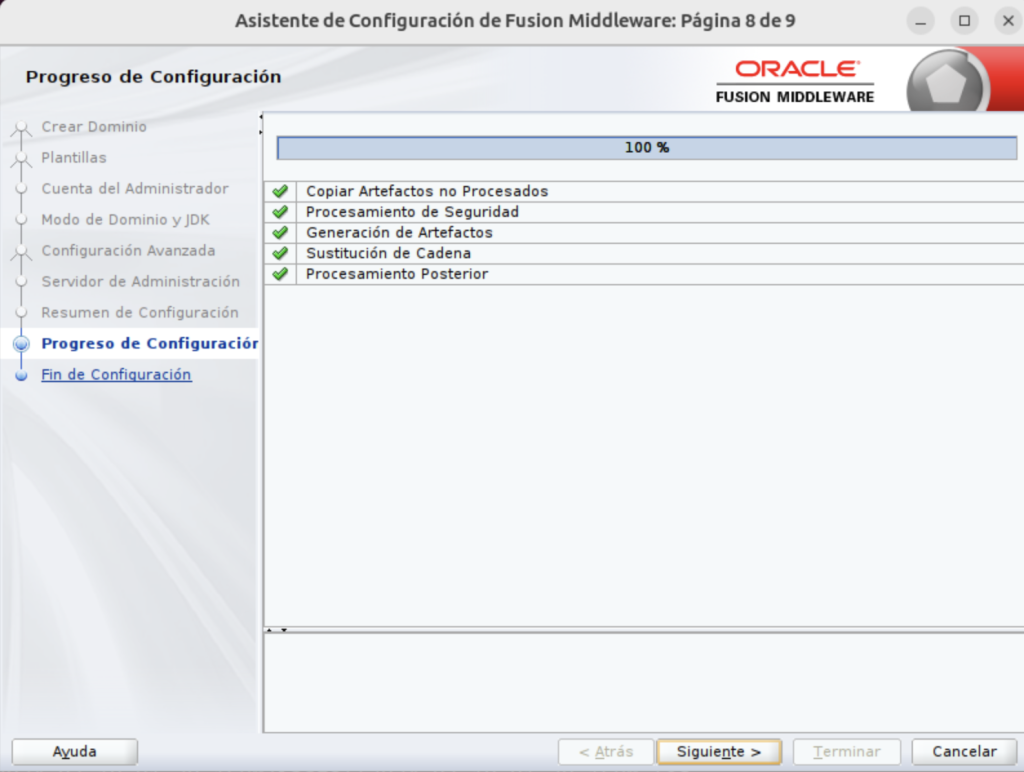Click the small split-pane arrows above message area
Image resolution: width=1024 pixels, height=772 pixels.
tap(276, 630)
